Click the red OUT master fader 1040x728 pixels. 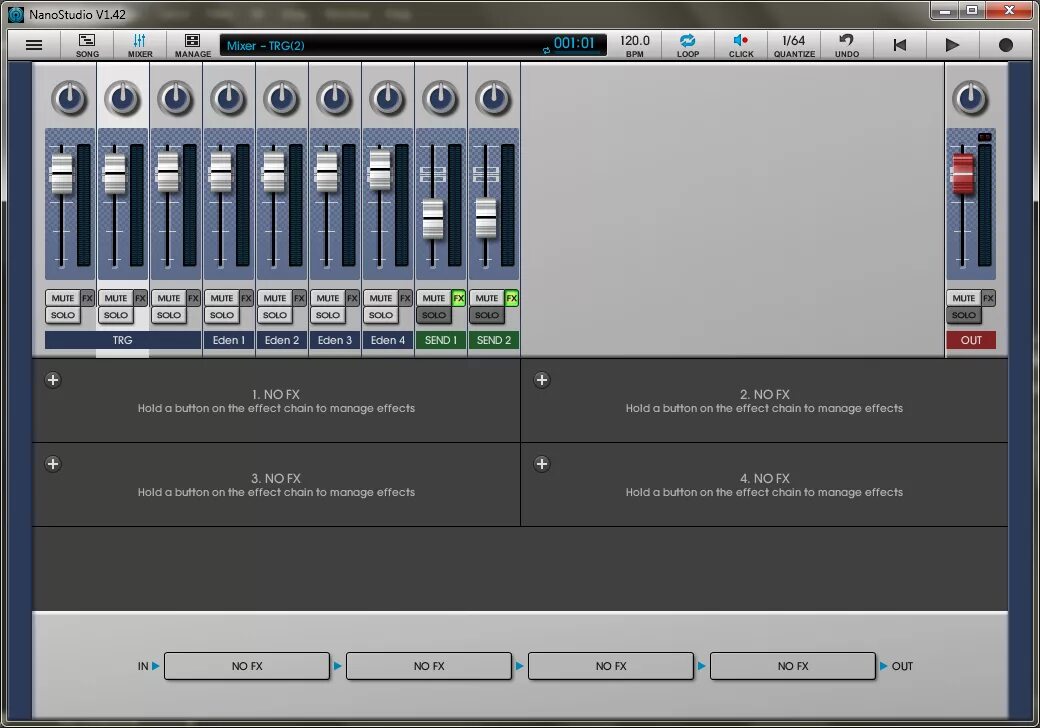[x=963, y=174]
